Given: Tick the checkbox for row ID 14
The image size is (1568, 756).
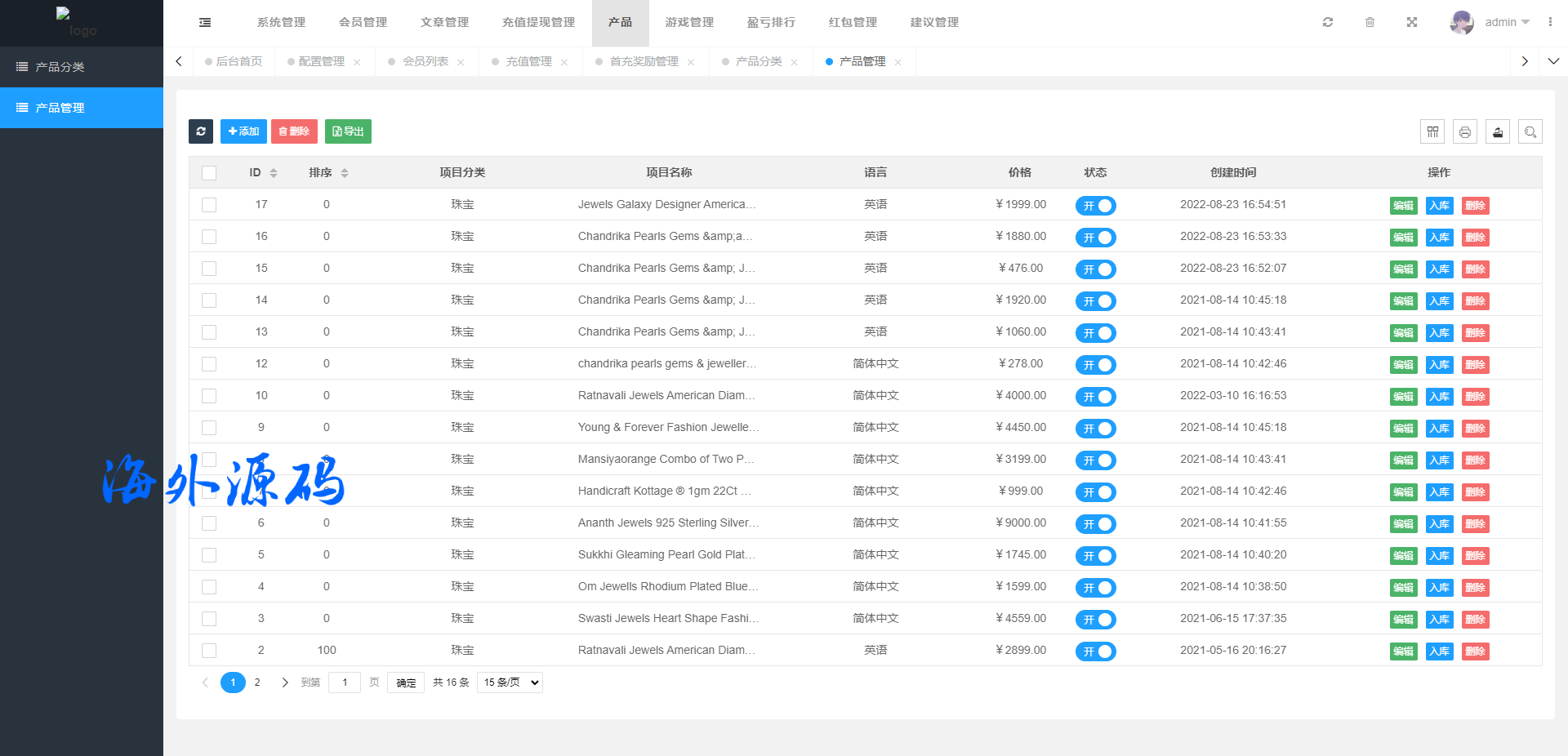Looking at the screenshot, I should click(x=209, y=300).
